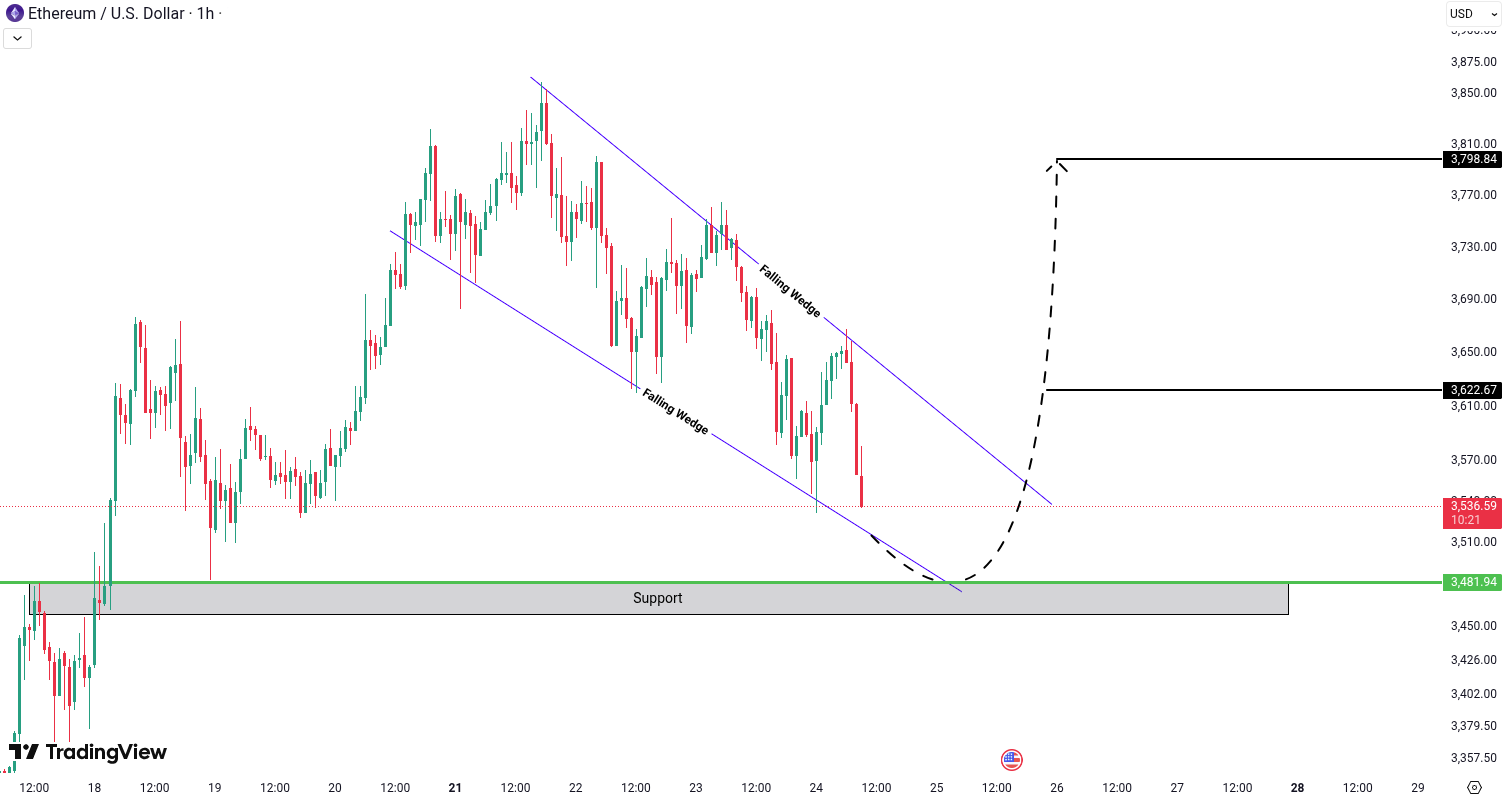Click date 22 on the time axis
1504x797 pixels.
(575, 788)
